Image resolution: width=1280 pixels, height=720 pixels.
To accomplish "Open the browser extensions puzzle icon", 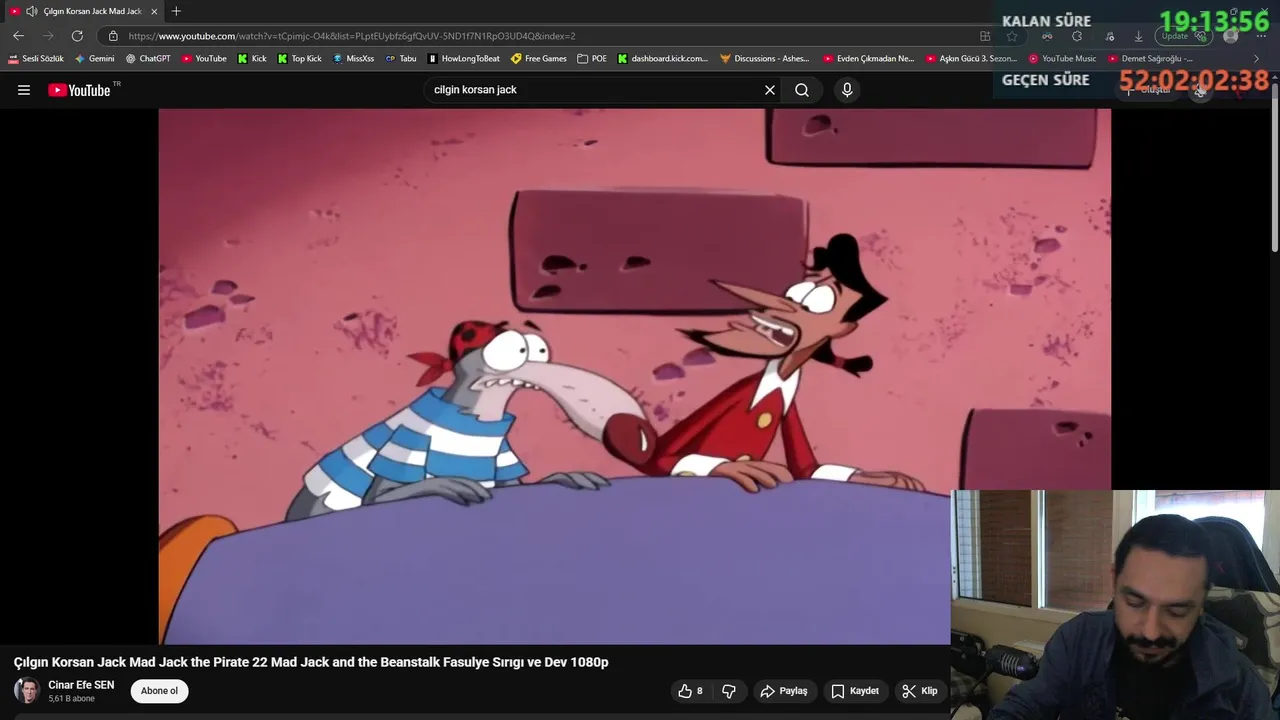I will coord(1077,36).
